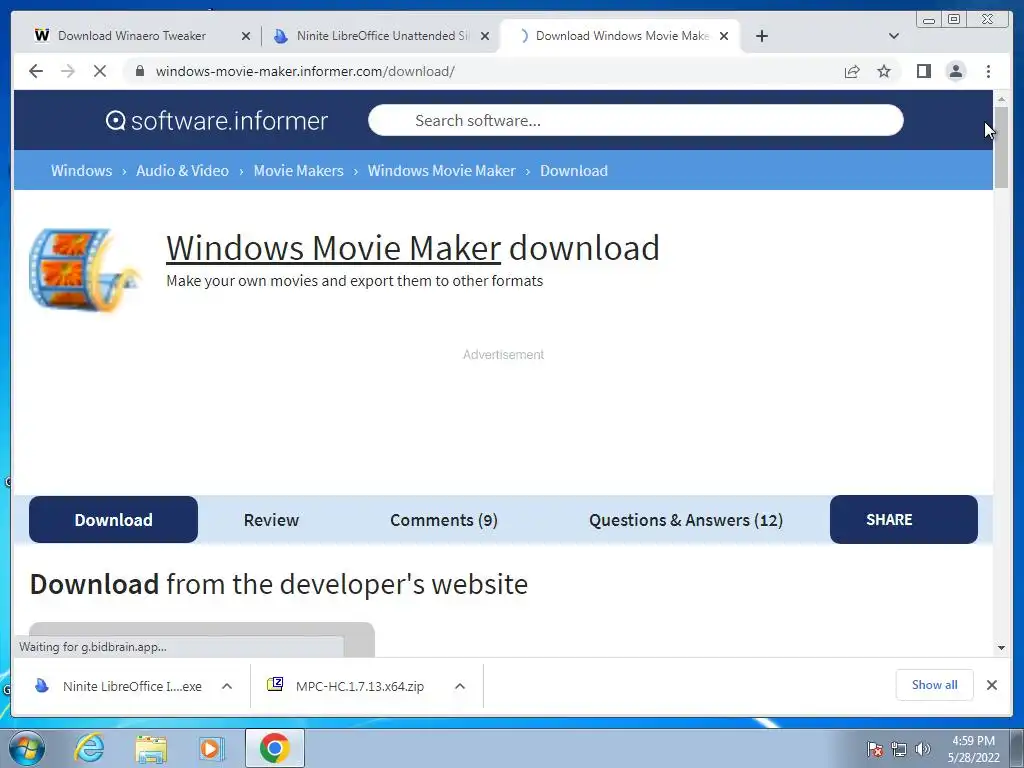Viewport: 1024px width, 768px height.
Task: Open the Windows breadcrumb link
Action: click(82, 171)
